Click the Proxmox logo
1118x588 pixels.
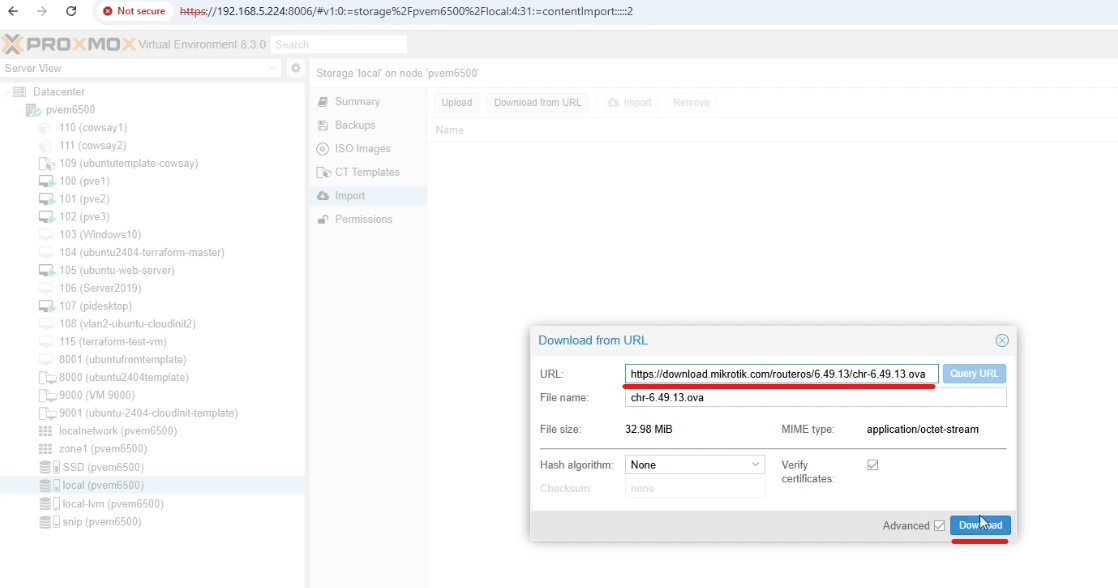pyautogui.click(x=68, y=44)
